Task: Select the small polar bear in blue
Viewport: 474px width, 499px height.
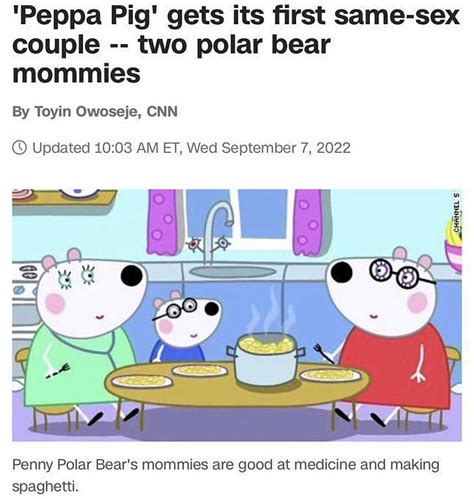Action: (183, 328)
